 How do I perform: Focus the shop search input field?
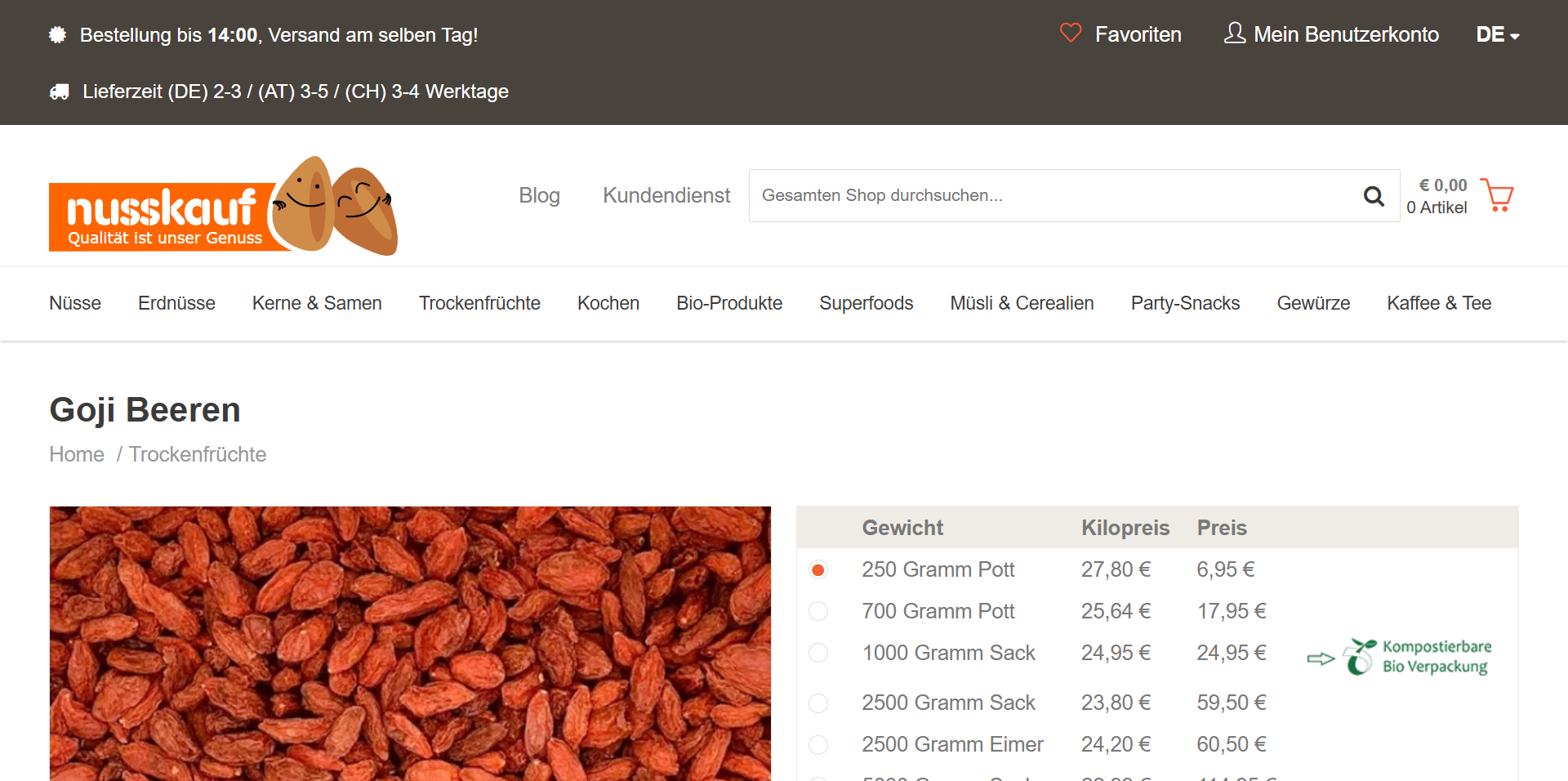coord(1053,196)
